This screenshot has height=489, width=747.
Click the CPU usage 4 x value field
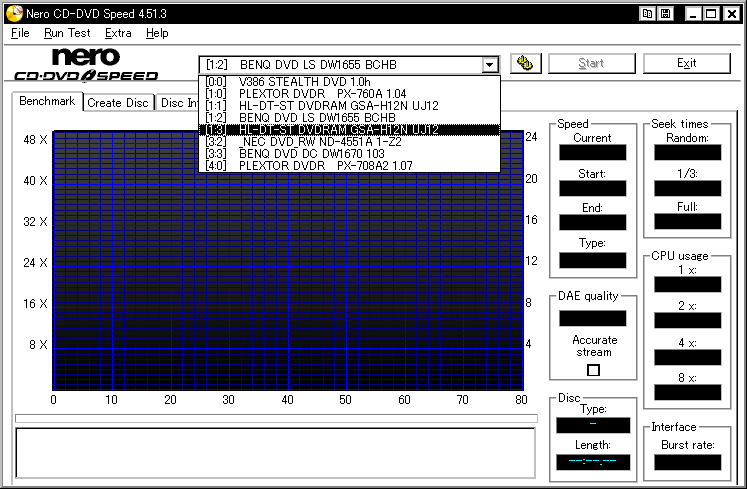click(x=687, y=357)
